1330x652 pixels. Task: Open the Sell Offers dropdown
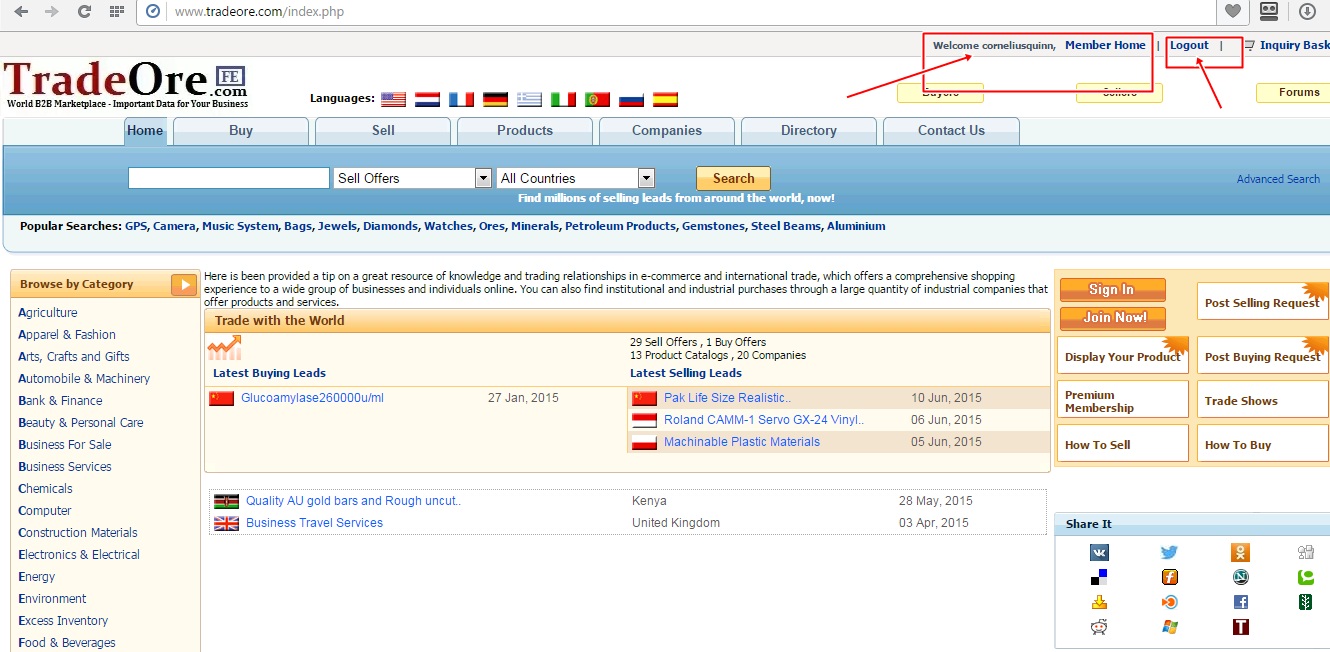[x=413, y=178]
